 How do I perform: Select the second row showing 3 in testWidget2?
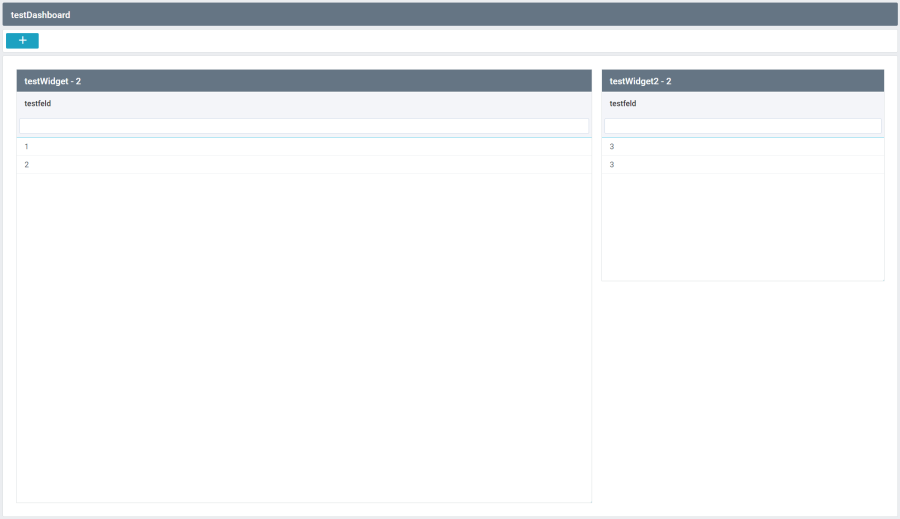(x=743, y=165)
